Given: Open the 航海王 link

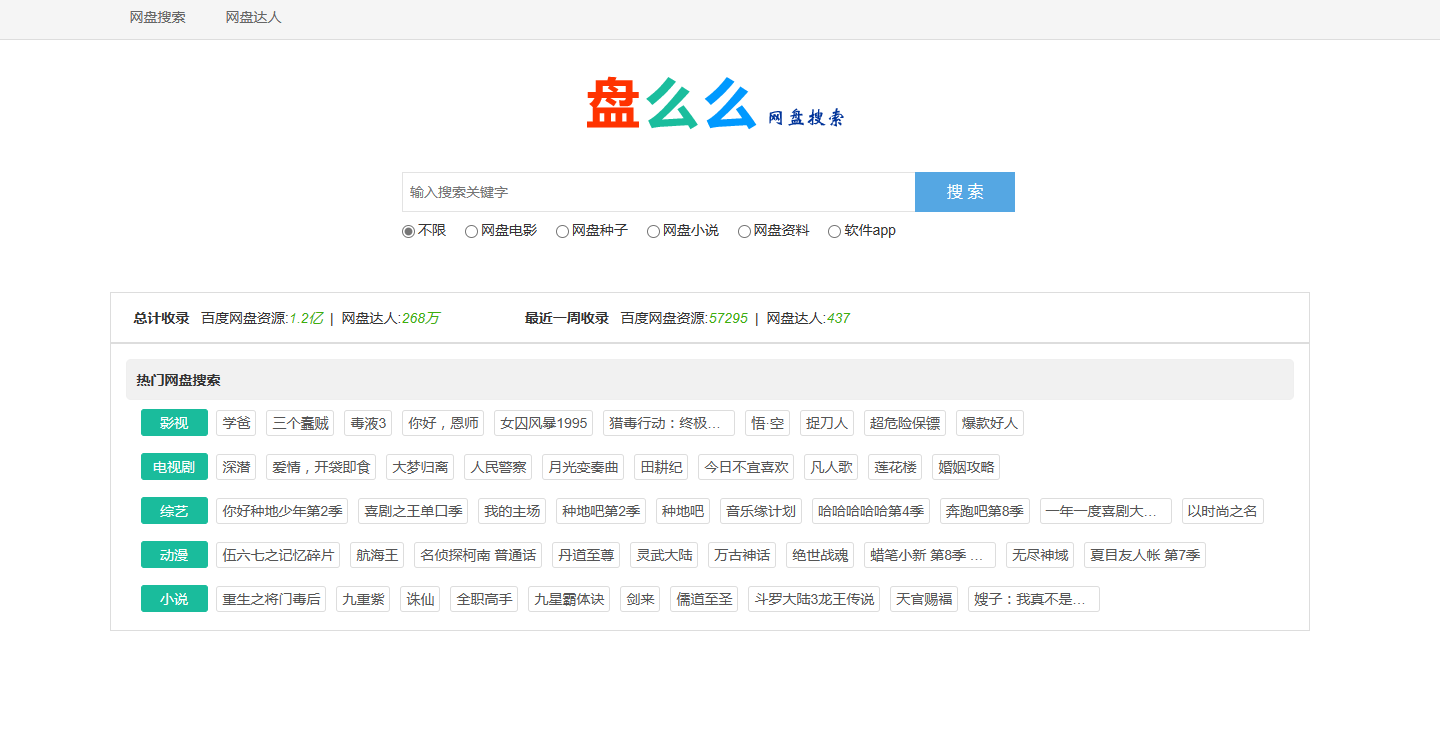Looking at the screenshot, I should tap(377, 555).
